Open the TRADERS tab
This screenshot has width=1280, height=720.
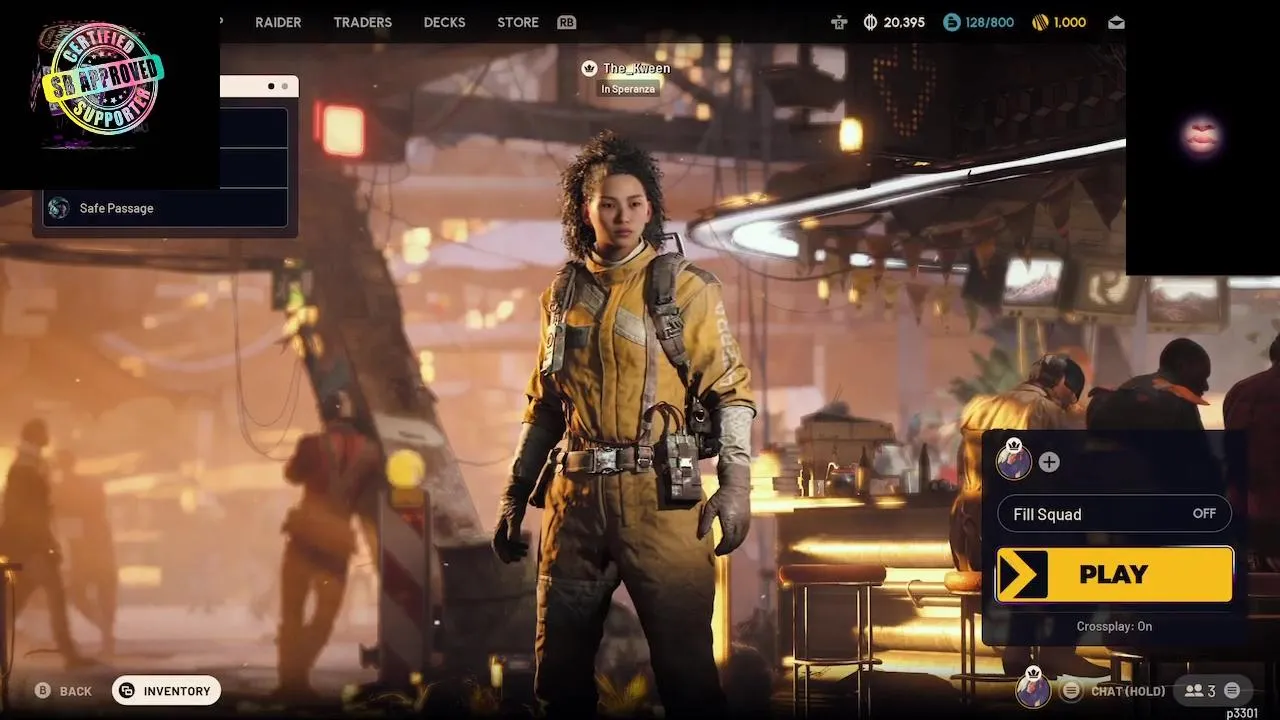(x=363, y=22)
